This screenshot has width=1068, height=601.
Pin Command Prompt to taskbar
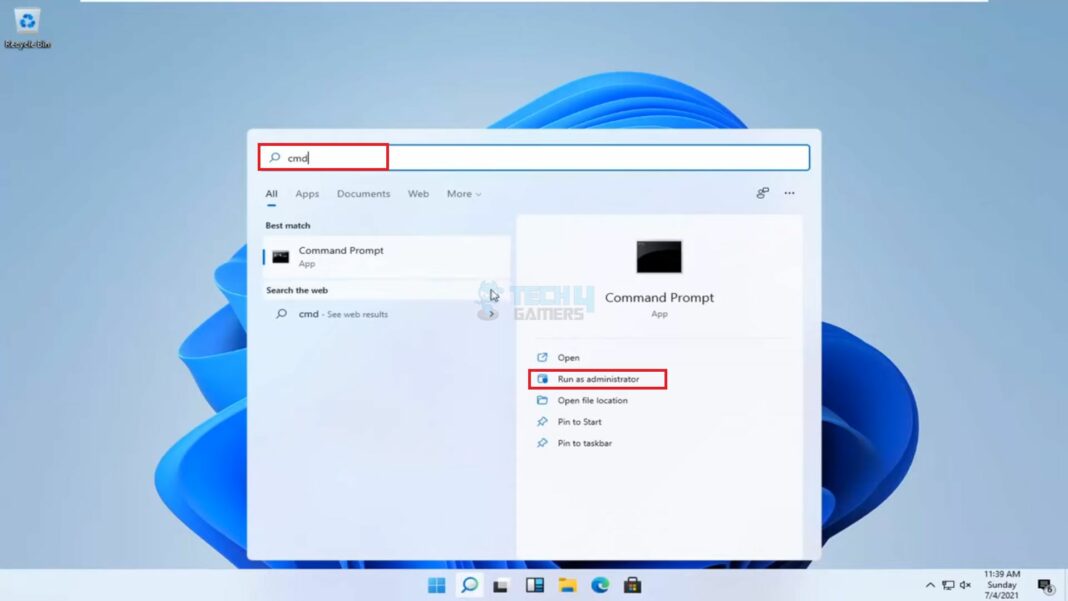pyautogui.click(x=582, y=443)
